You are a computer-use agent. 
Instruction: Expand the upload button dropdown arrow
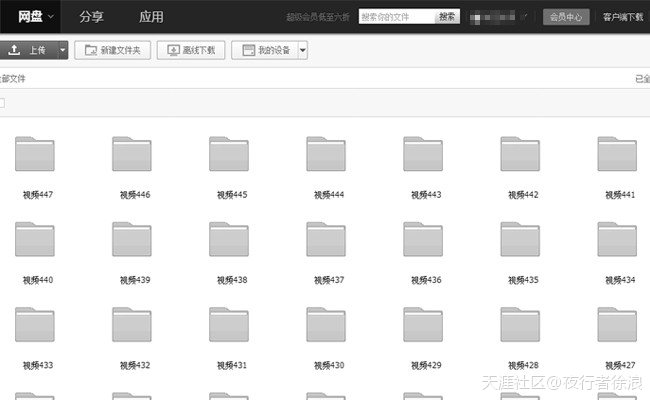pos(63,50)
